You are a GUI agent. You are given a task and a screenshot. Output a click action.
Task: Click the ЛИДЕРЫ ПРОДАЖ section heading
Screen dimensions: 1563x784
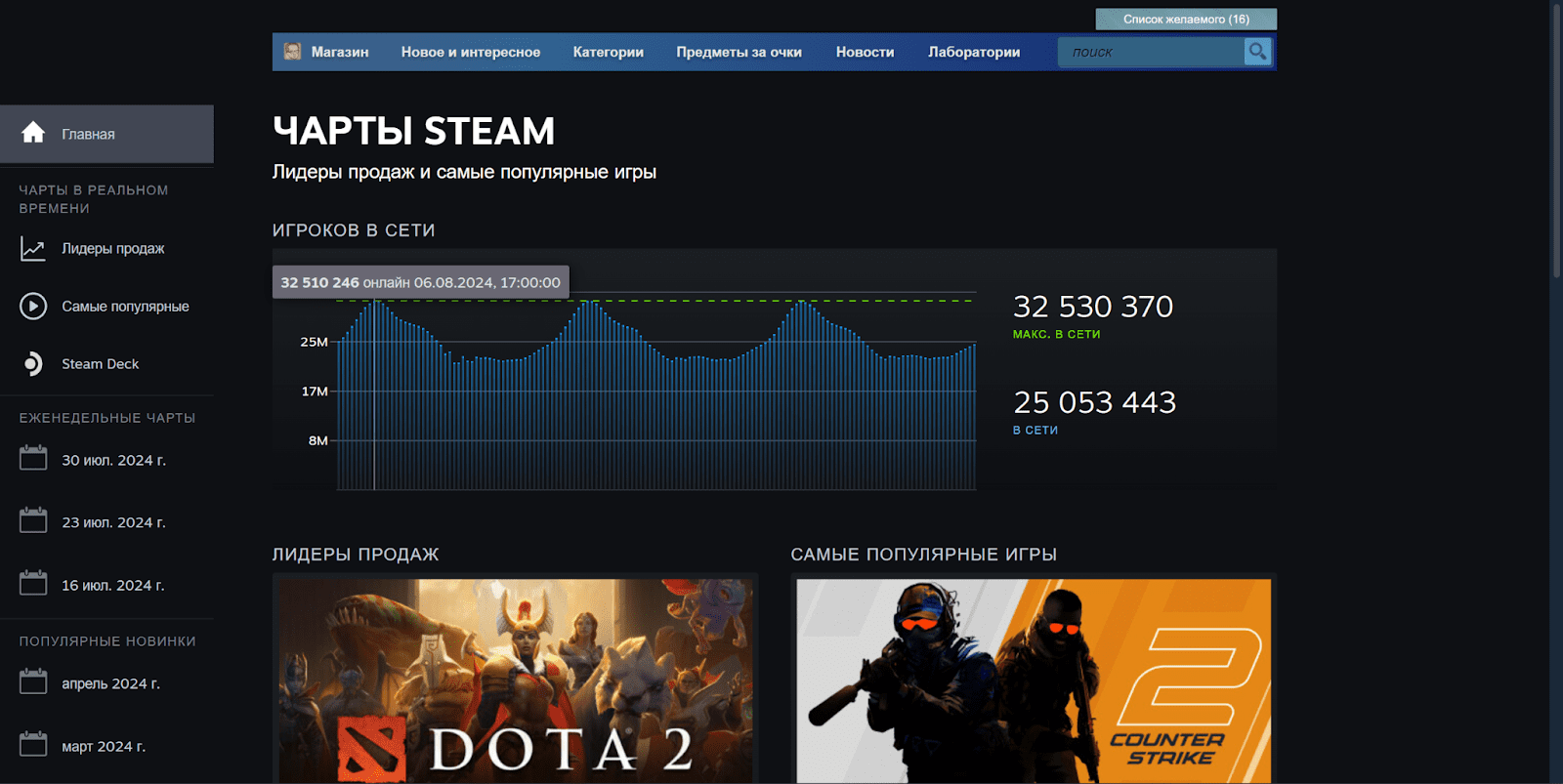tap(356, 555)
